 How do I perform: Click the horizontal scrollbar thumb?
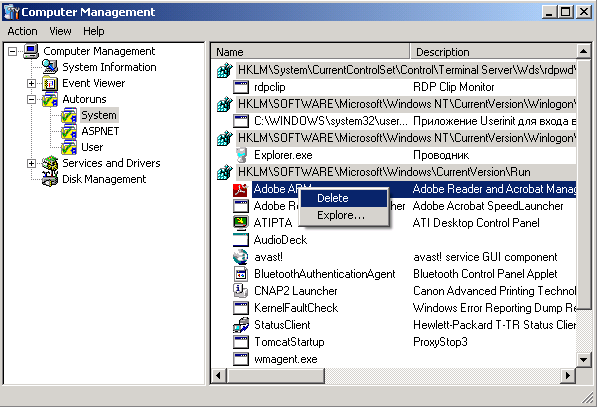pyautogui.click(x=275, y=376)
